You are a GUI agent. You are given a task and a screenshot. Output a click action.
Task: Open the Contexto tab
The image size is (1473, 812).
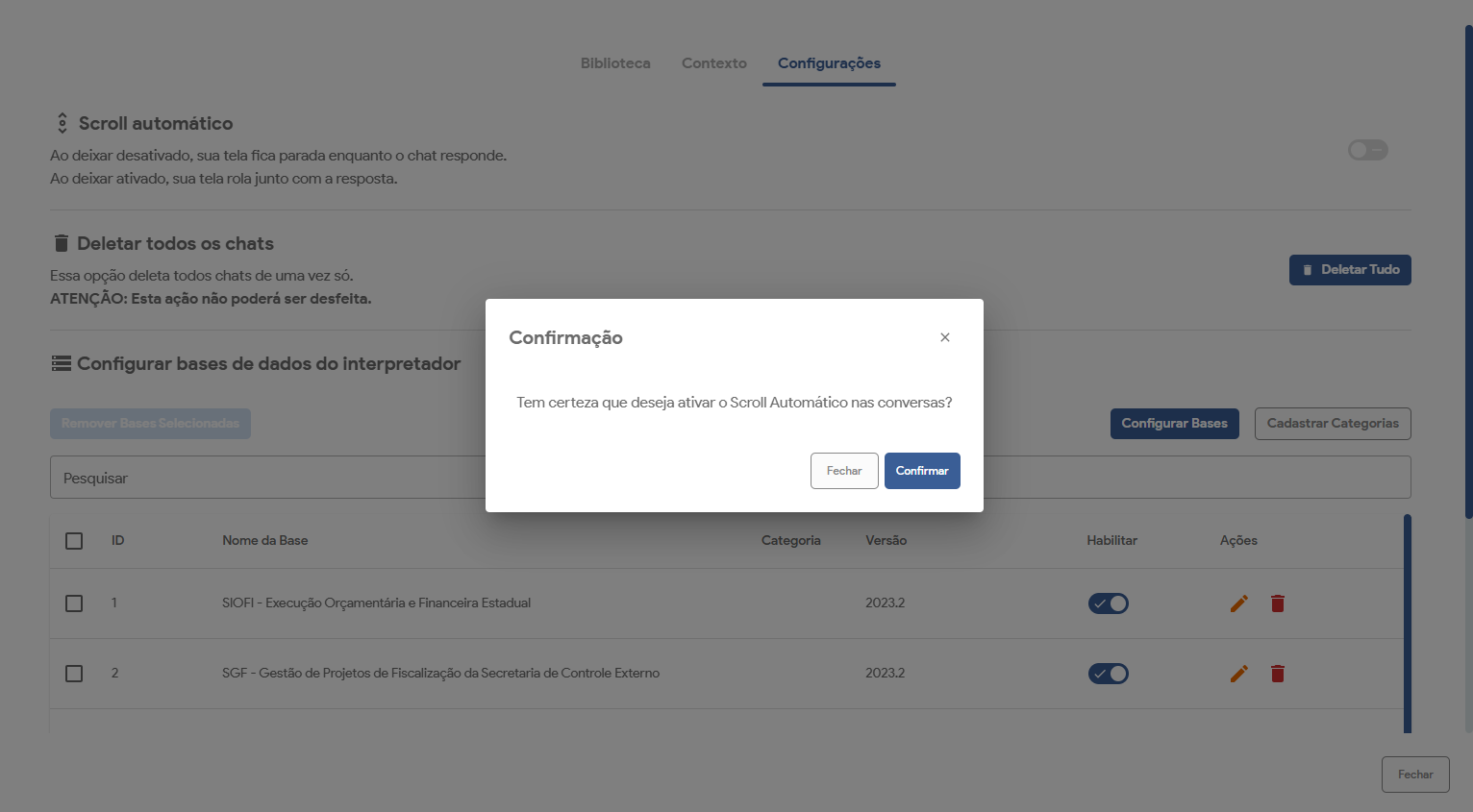click(714, 63)
